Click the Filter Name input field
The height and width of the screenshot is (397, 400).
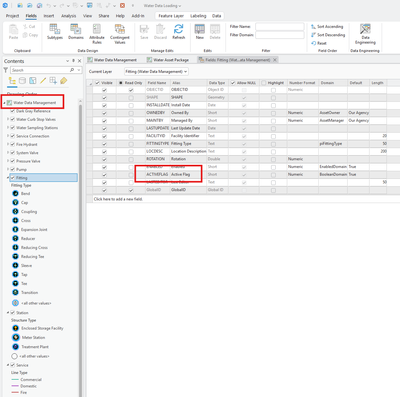[280, 26]
